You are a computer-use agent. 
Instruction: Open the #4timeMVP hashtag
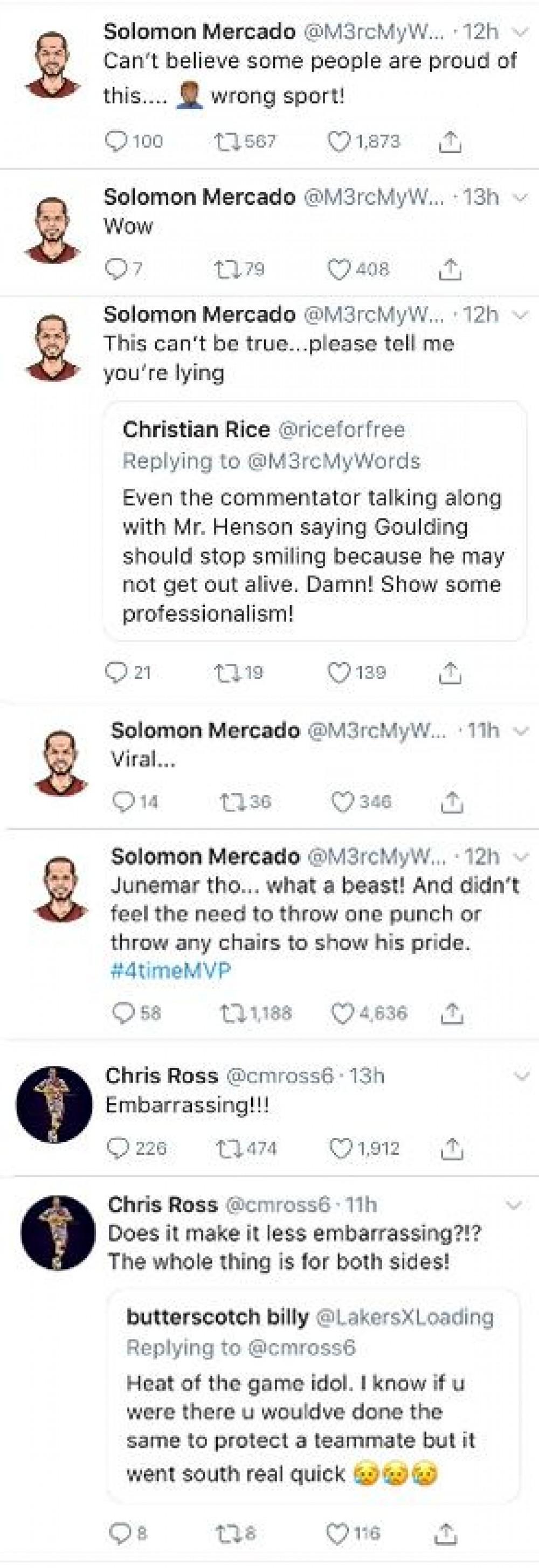coord(170,970)
